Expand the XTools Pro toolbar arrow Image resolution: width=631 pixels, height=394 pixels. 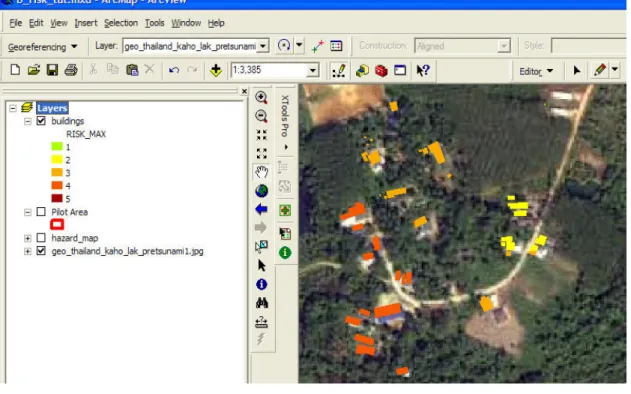click(286, 147)
